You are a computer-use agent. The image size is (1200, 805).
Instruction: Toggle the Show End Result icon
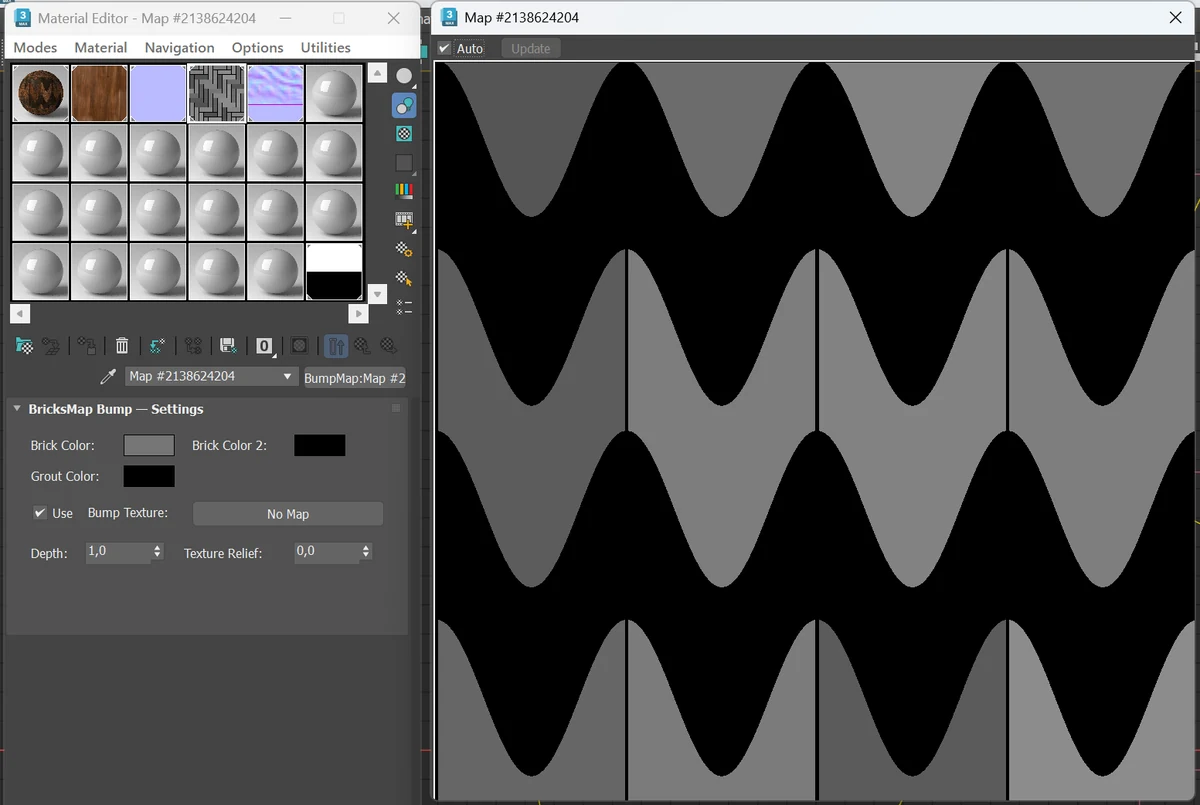336,346
